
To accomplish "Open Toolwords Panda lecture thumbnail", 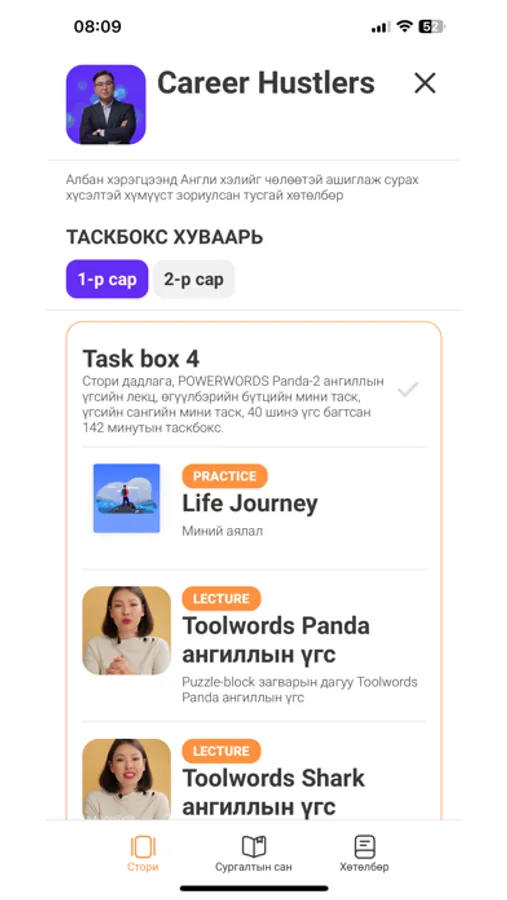I will click(126, 630).
